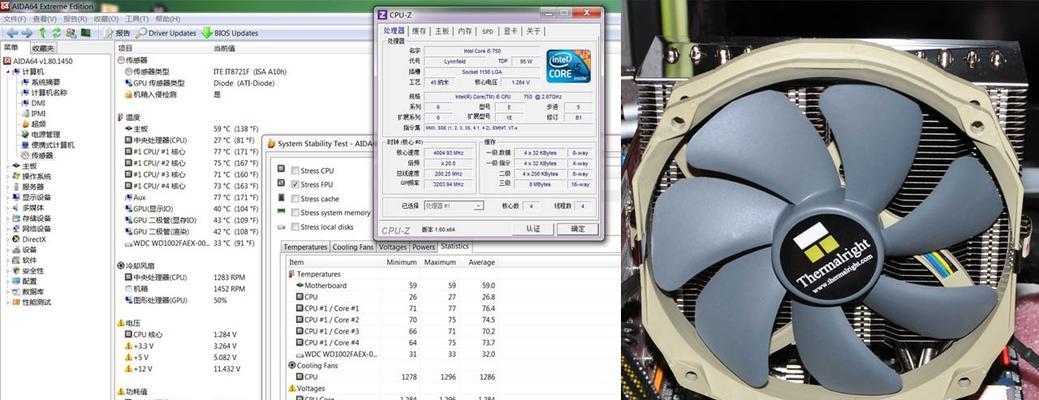The width and height of the screenshot is (1039, 400).
Task: Click the green monitor chart toolbar icon
Action: click(85, 33)
